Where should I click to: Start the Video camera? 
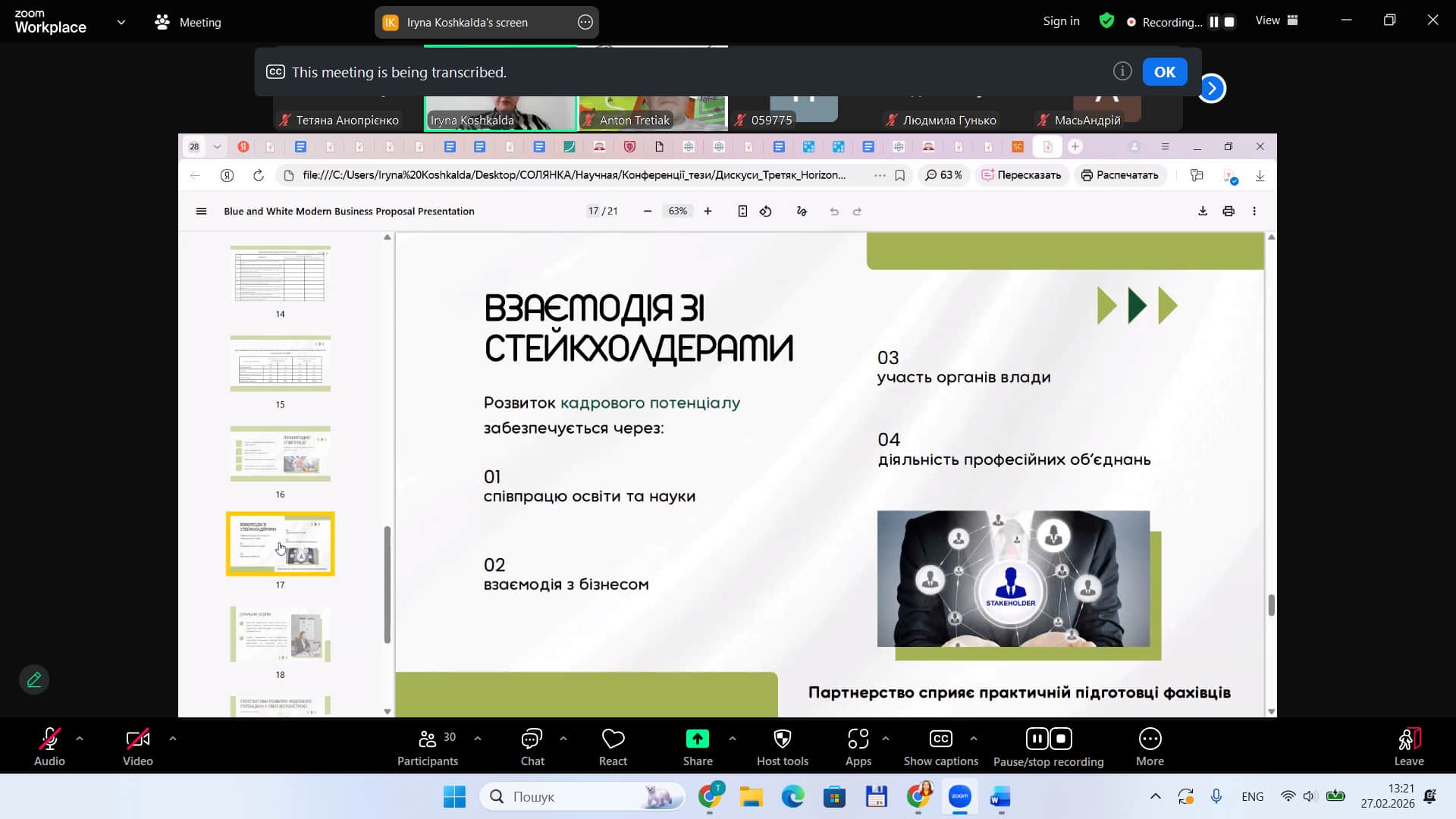(137, 739)
